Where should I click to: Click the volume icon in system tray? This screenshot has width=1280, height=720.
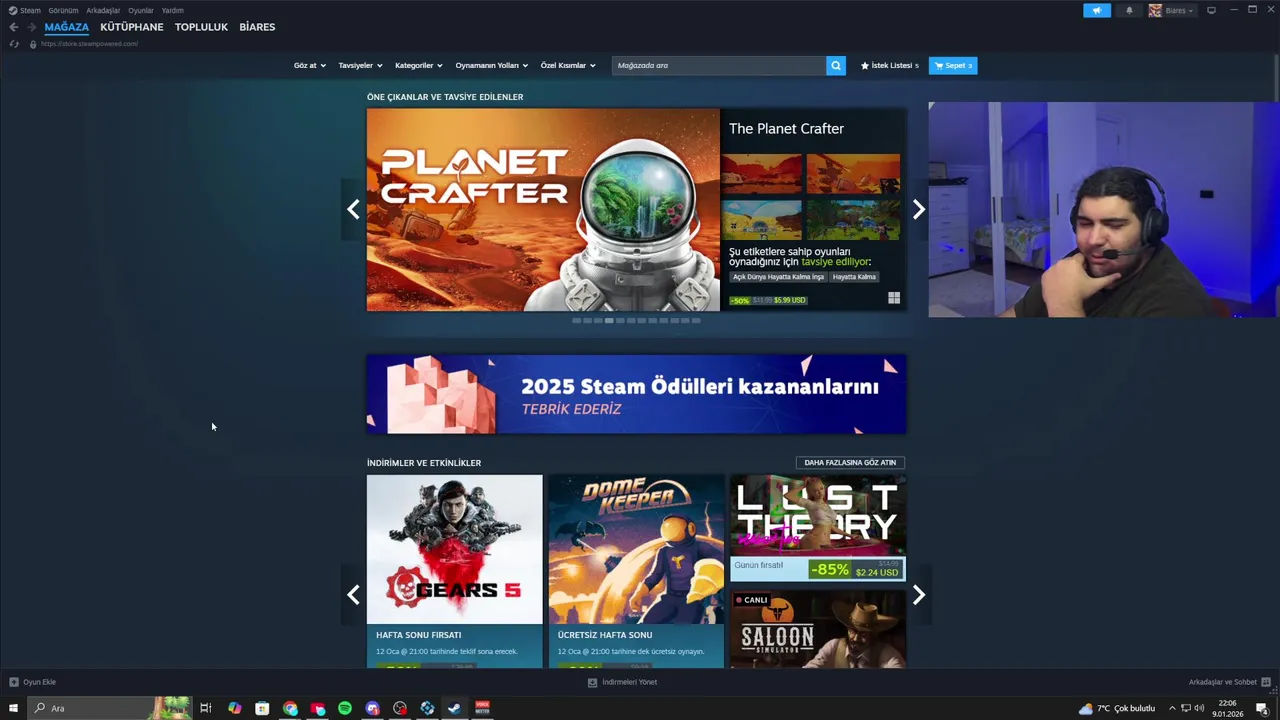click(x=1199, y=708)
